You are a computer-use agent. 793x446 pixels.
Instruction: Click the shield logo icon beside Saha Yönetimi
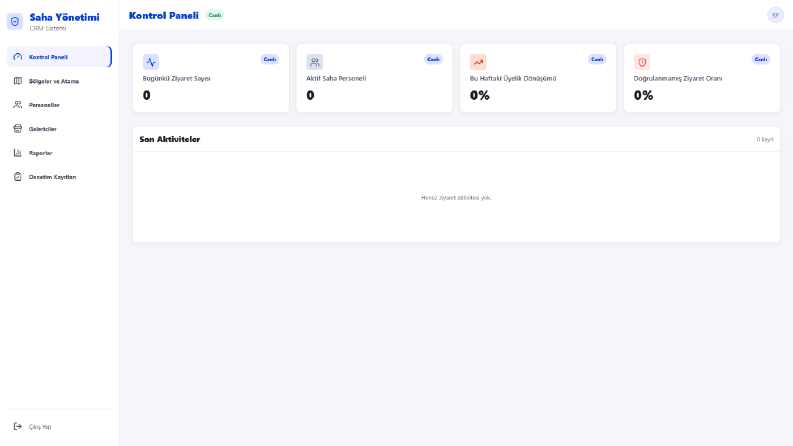pos(15,22)
